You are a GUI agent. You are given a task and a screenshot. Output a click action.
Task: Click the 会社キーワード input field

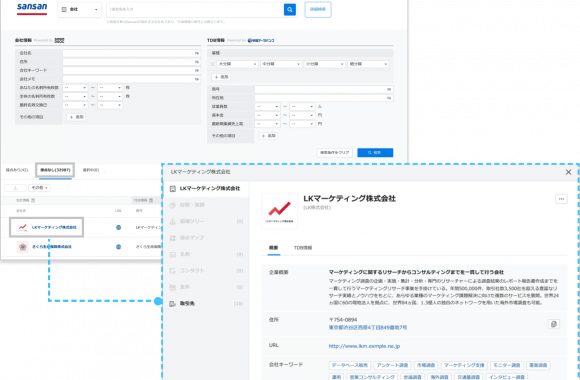[132, 70]
